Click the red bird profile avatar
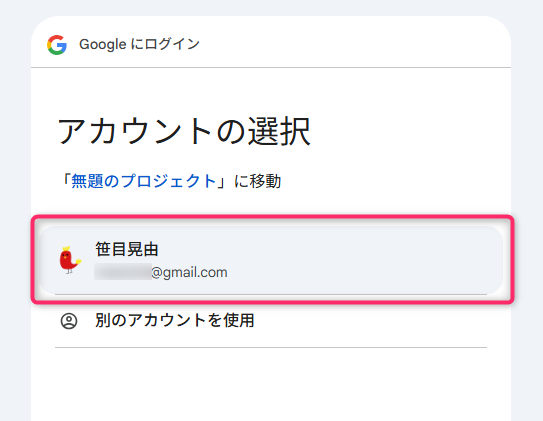The image size is (543, 421). [x=70, y=260]
